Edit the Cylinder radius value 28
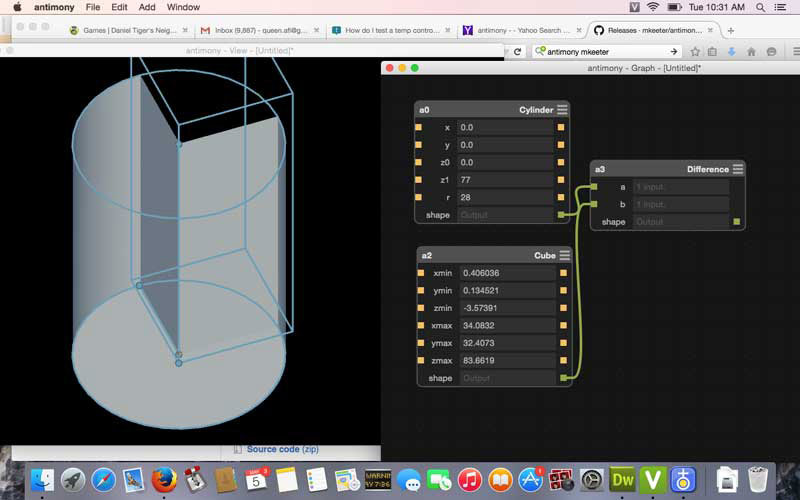Screen dimensions: 800x500 (x=505, y=197)
